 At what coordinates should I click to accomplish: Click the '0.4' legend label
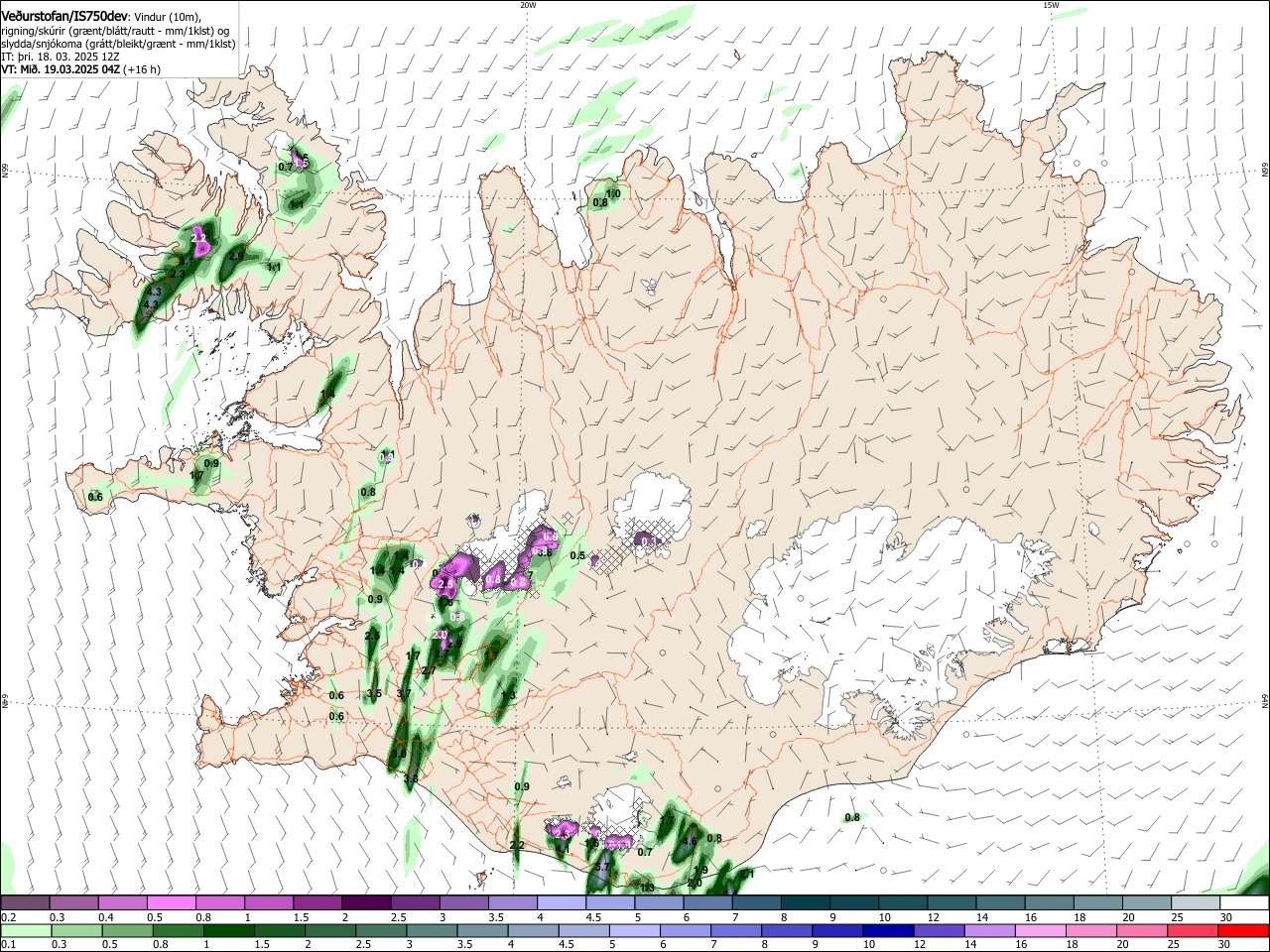105,917
